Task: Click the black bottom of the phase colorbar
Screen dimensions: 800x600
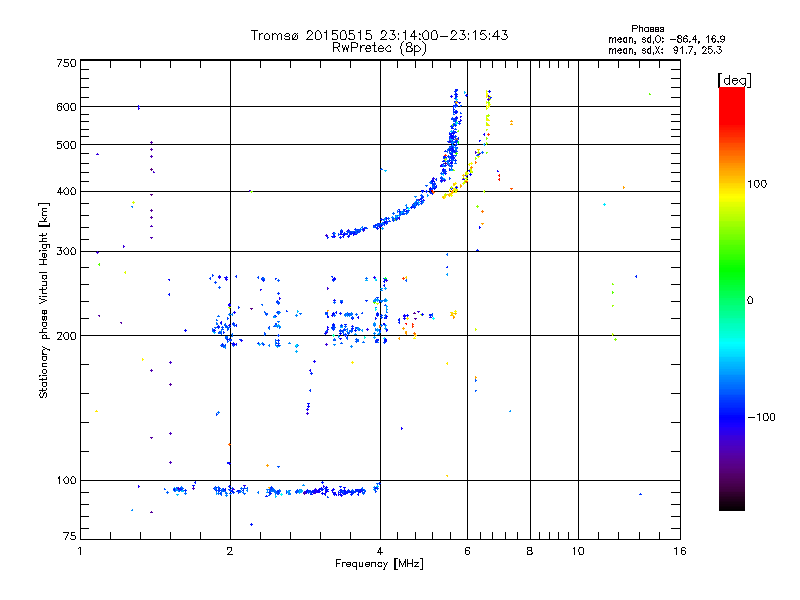Action: 732,503
